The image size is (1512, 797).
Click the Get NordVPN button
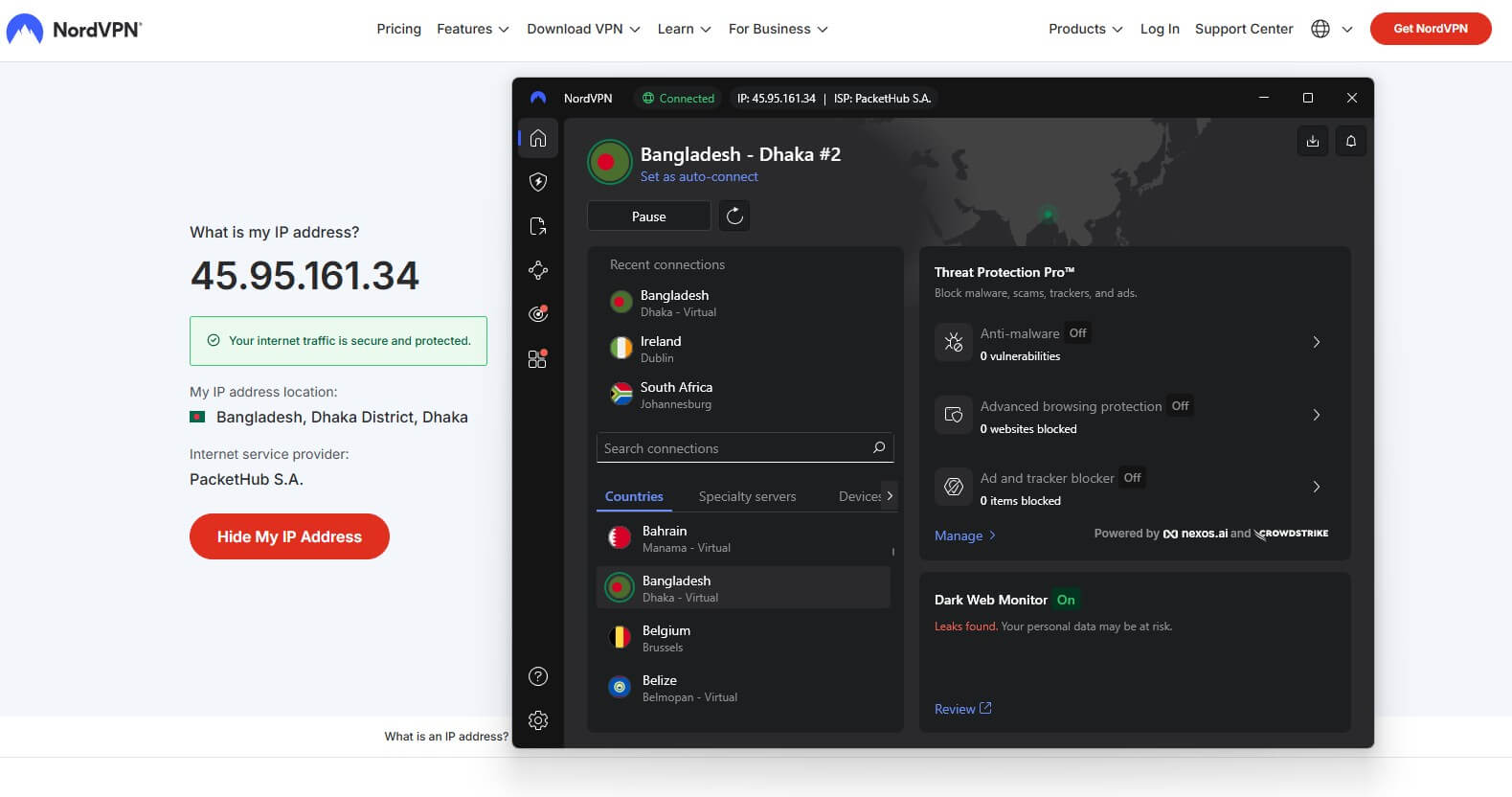click(x=1431, y=29)
